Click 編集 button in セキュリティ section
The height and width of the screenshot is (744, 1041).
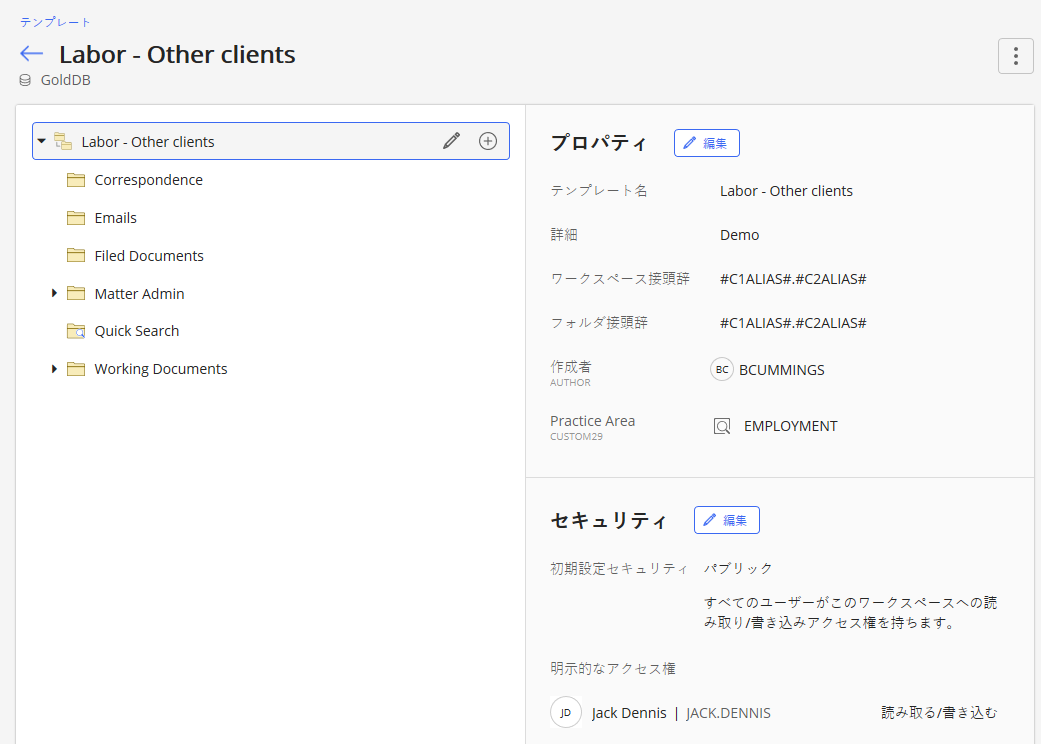[x=726, y=520]
